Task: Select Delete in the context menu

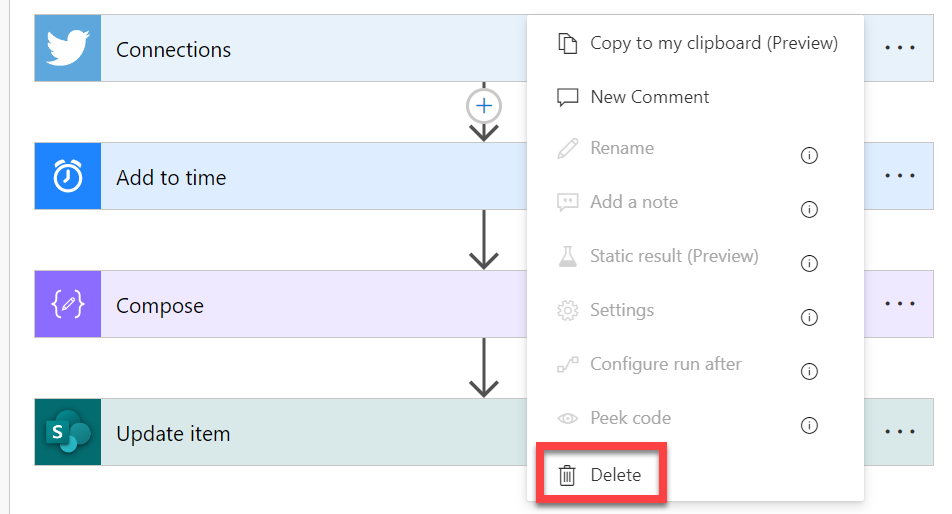Action: coord(615,475)
